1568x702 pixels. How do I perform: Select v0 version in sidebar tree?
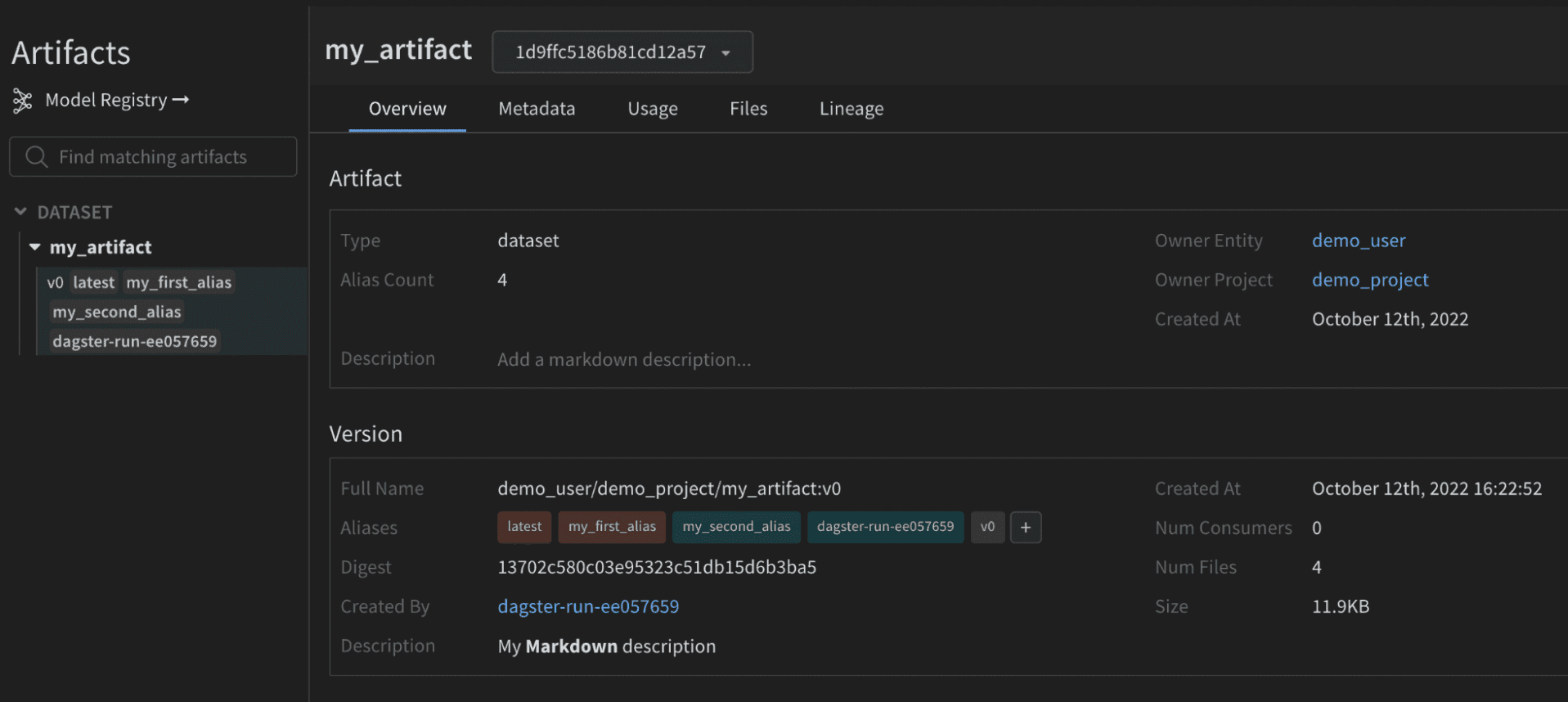point(55,282)
